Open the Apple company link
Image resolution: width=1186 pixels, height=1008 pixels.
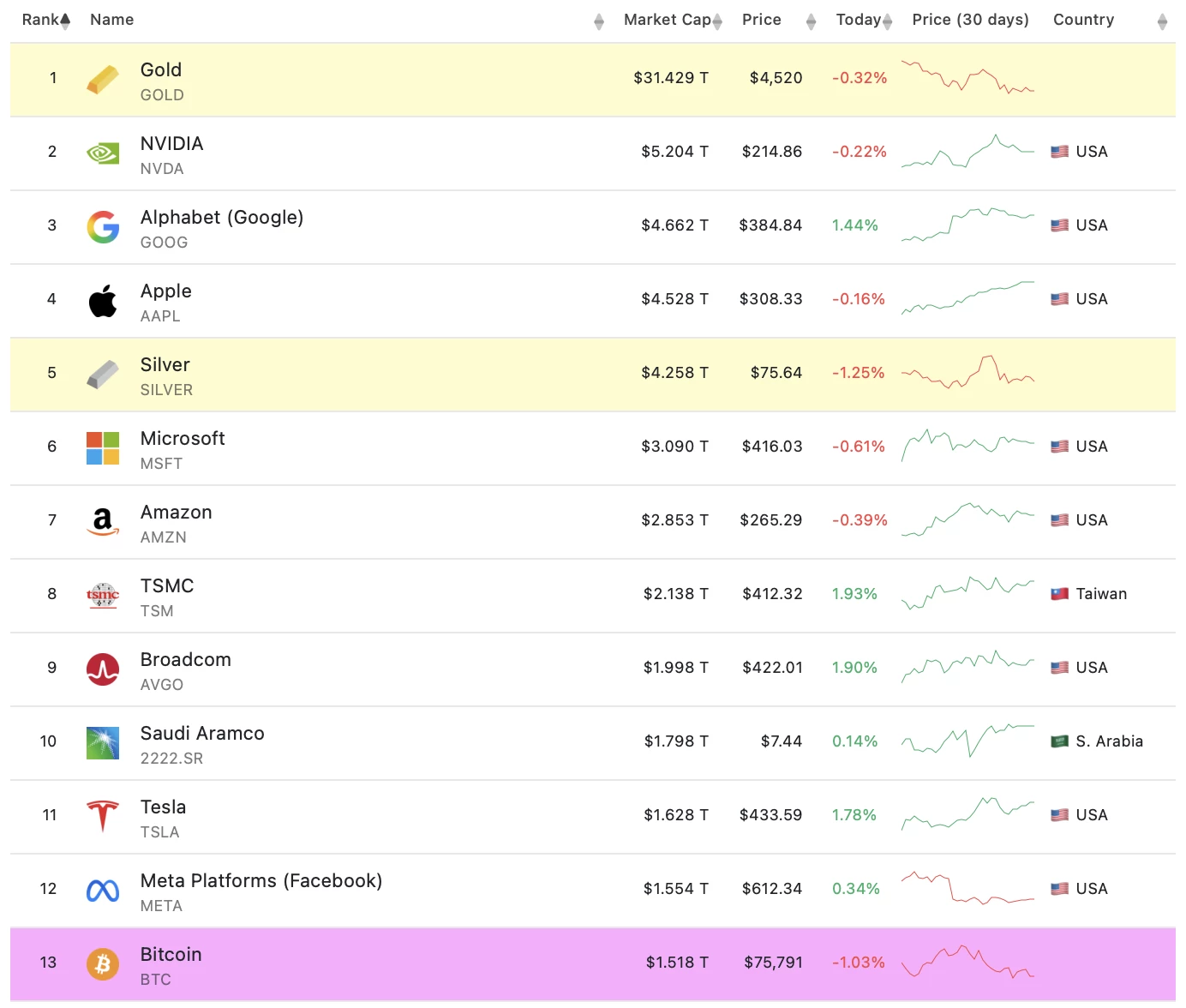pos(166,291)
